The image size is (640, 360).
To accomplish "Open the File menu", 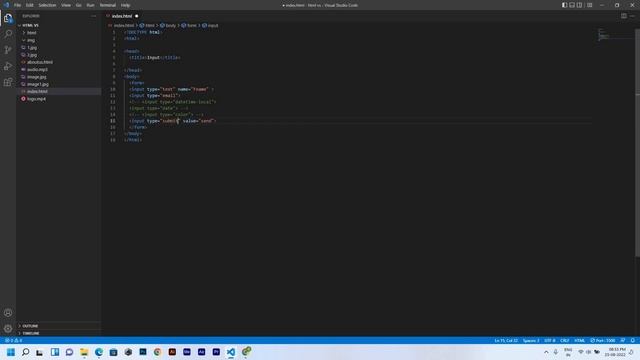I will (x=18, y=5).
